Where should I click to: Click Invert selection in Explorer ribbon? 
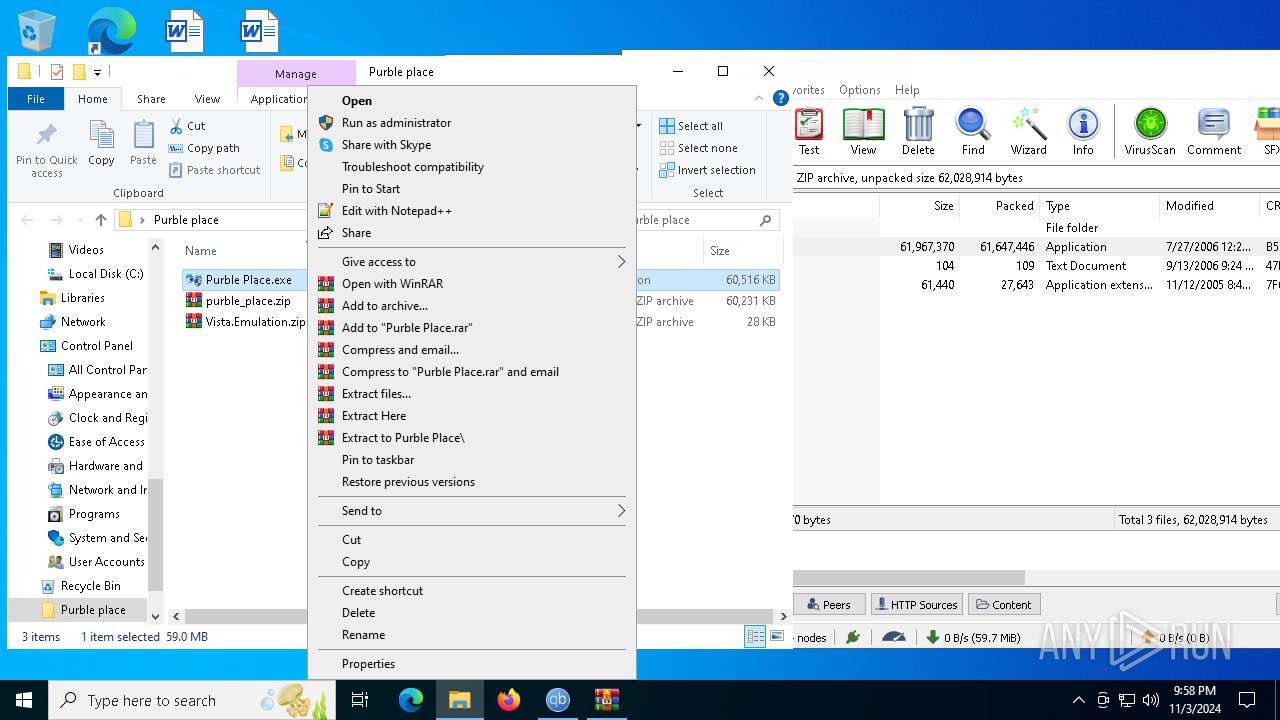(x=707, y=170)
